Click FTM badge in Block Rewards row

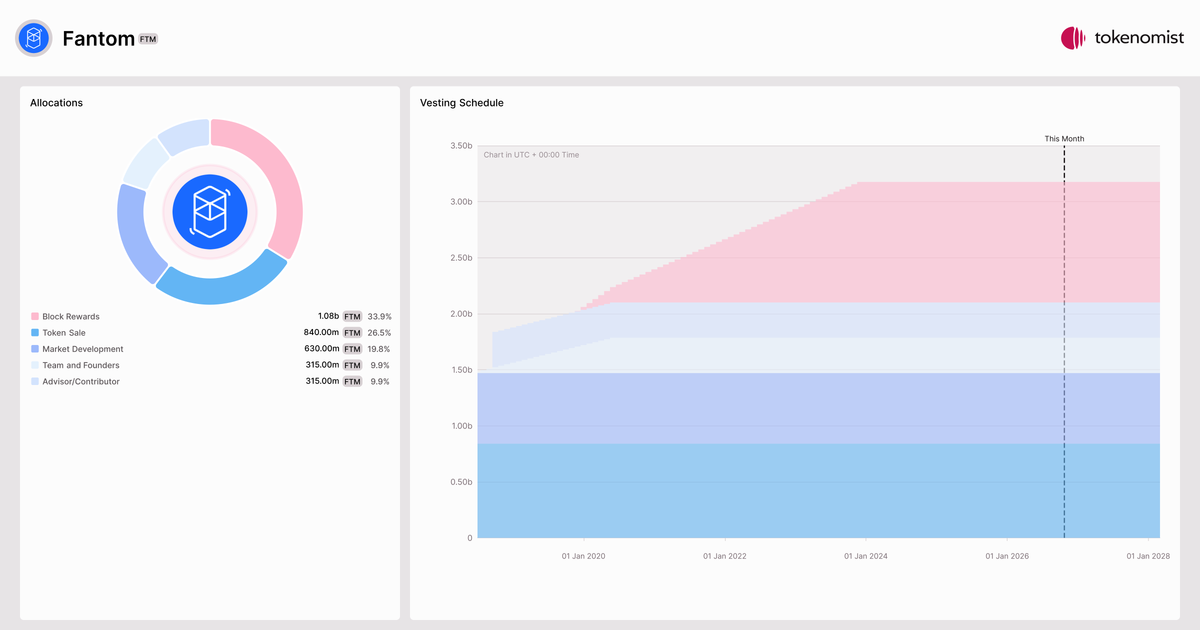(x=352, y=317)
